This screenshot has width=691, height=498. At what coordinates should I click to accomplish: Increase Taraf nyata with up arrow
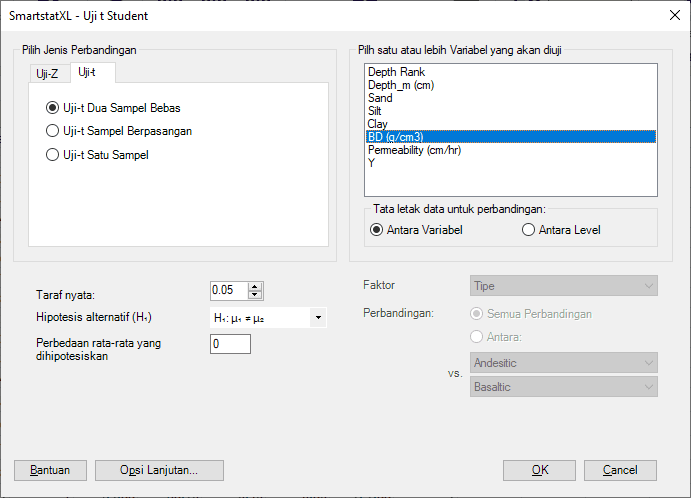point(255,286)
